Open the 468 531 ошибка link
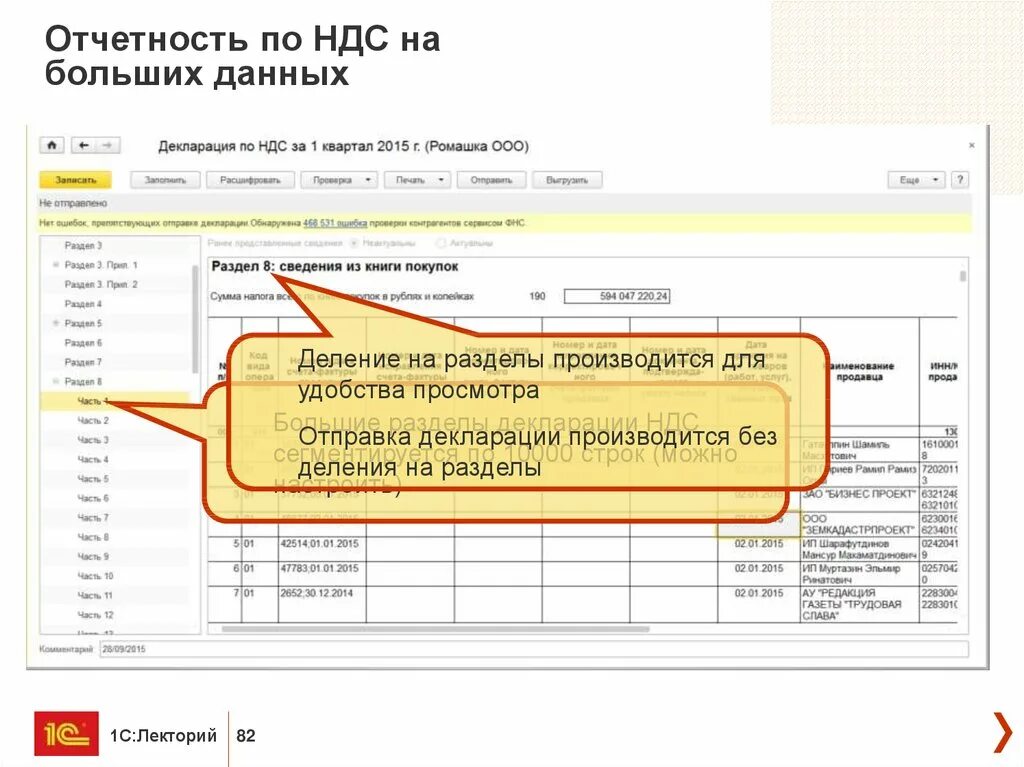 point(335,223)
